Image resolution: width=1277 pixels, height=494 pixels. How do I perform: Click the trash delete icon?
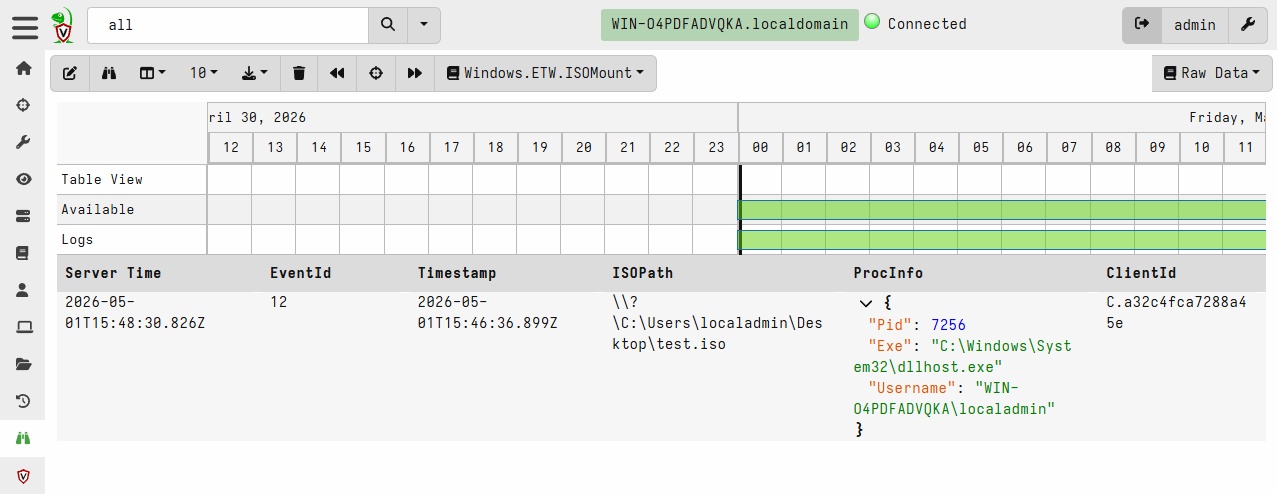tap(299, 73)
